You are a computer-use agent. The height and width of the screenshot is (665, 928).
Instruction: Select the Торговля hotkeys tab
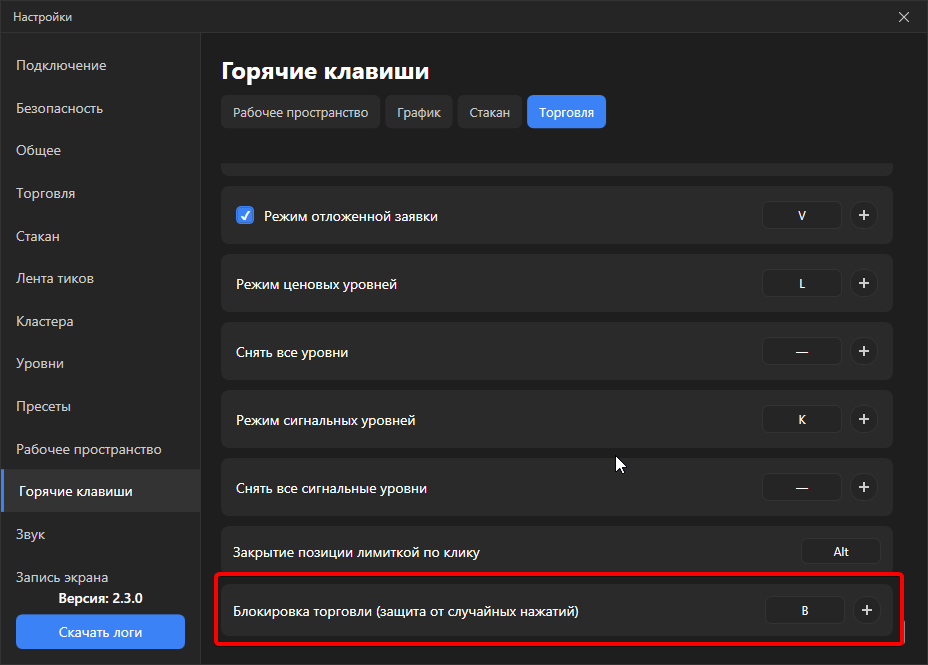click(x=566, y=112)
